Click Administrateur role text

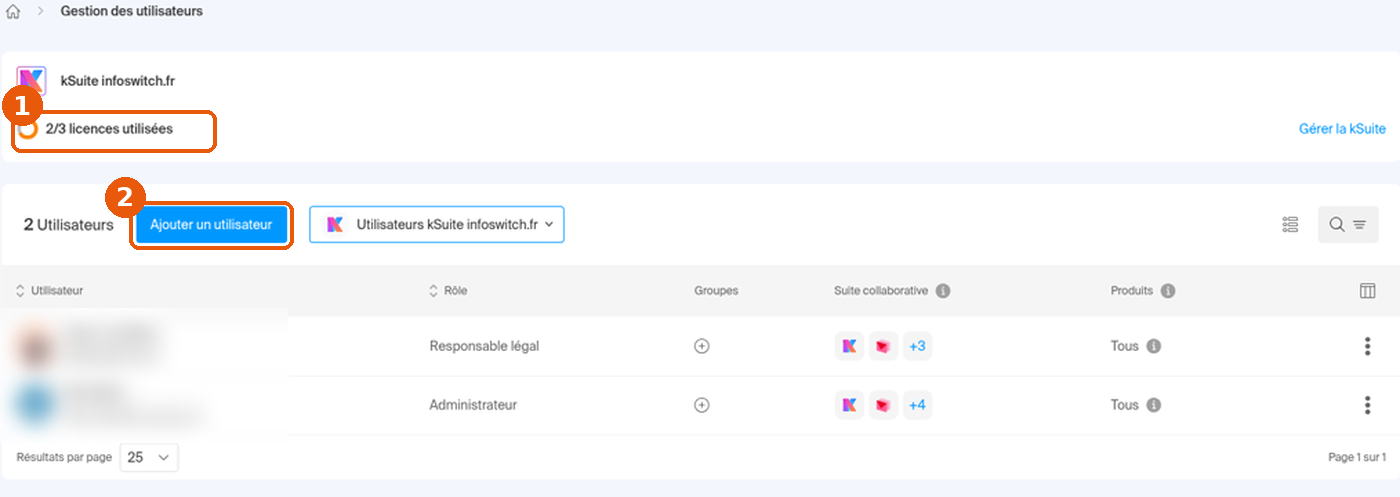point(473,405)
